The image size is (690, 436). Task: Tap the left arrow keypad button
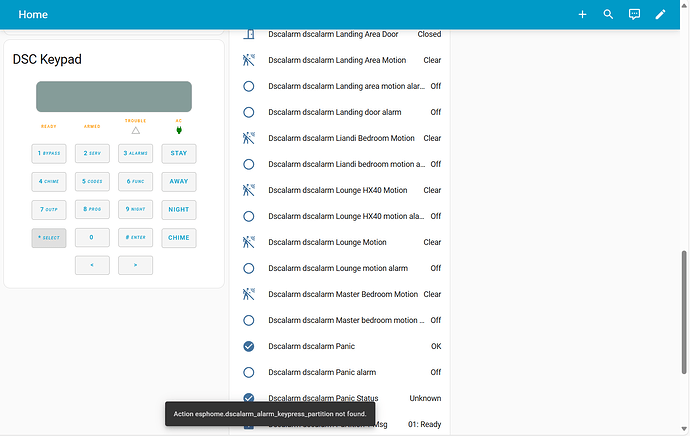pos(92,265)
